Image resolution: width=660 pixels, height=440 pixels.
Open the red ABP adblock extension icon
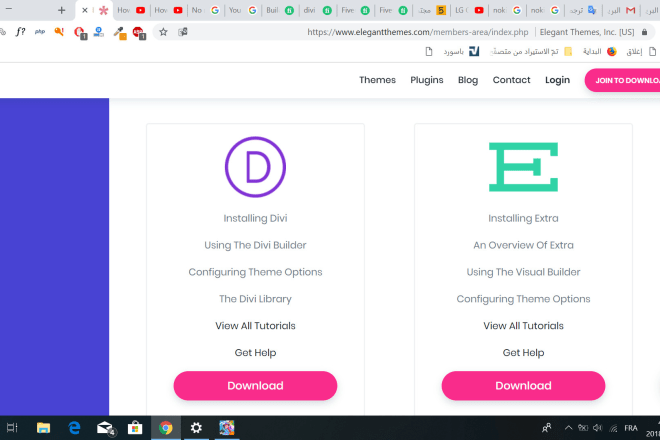139,33
